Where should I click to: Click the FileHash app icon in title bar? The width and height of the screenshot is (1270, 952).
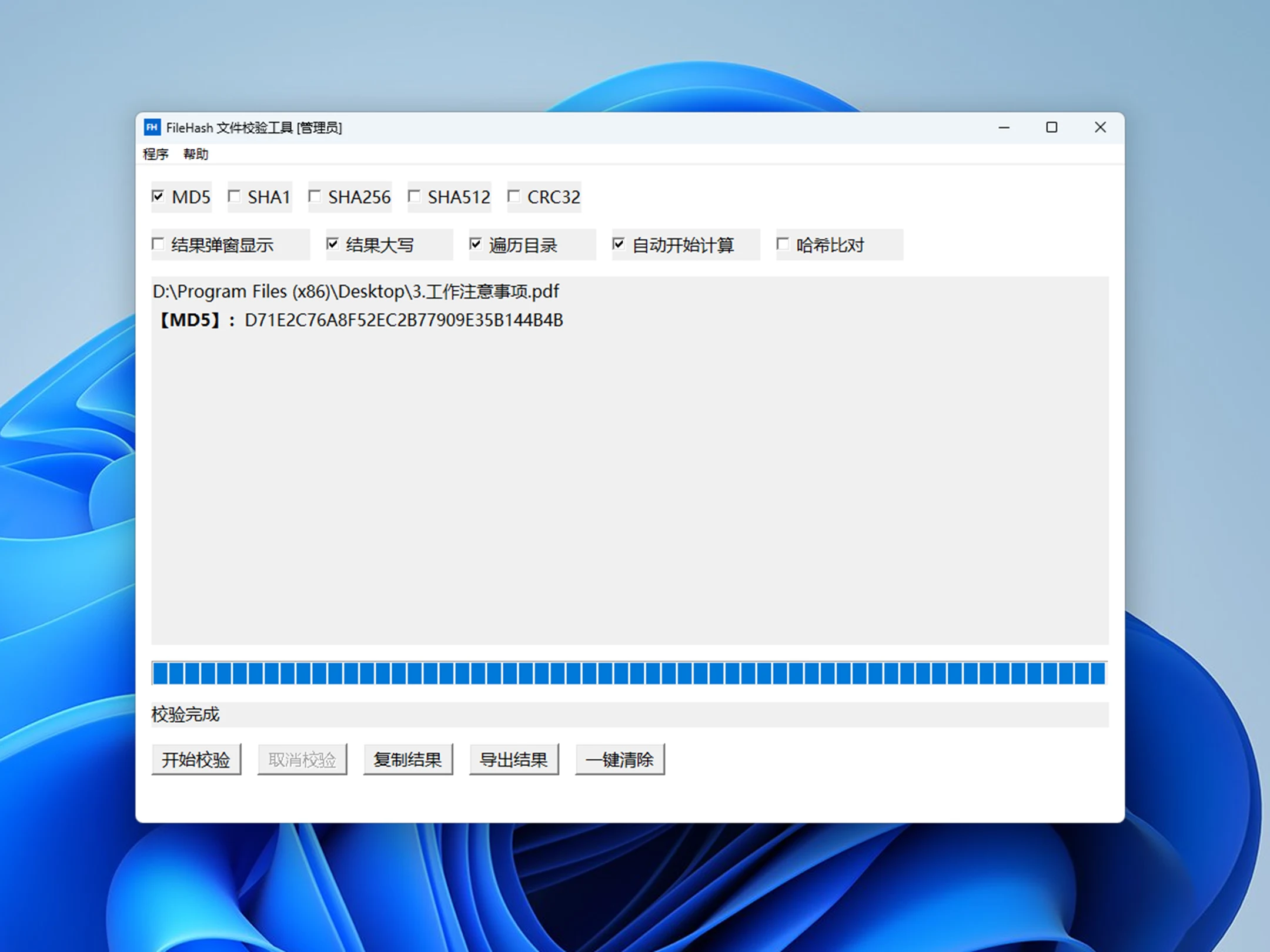tap(152, 127)
